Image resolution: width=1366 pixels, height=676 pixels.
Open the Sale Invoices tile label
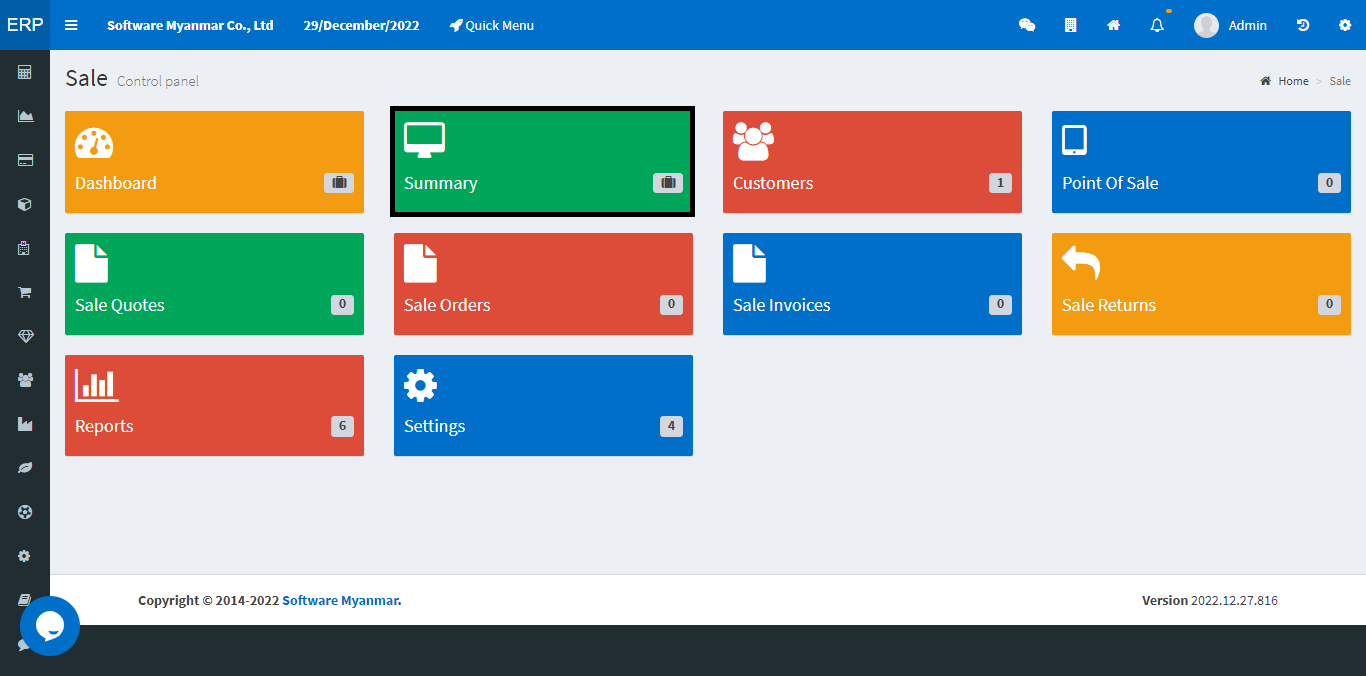click(x=782, y=305)
